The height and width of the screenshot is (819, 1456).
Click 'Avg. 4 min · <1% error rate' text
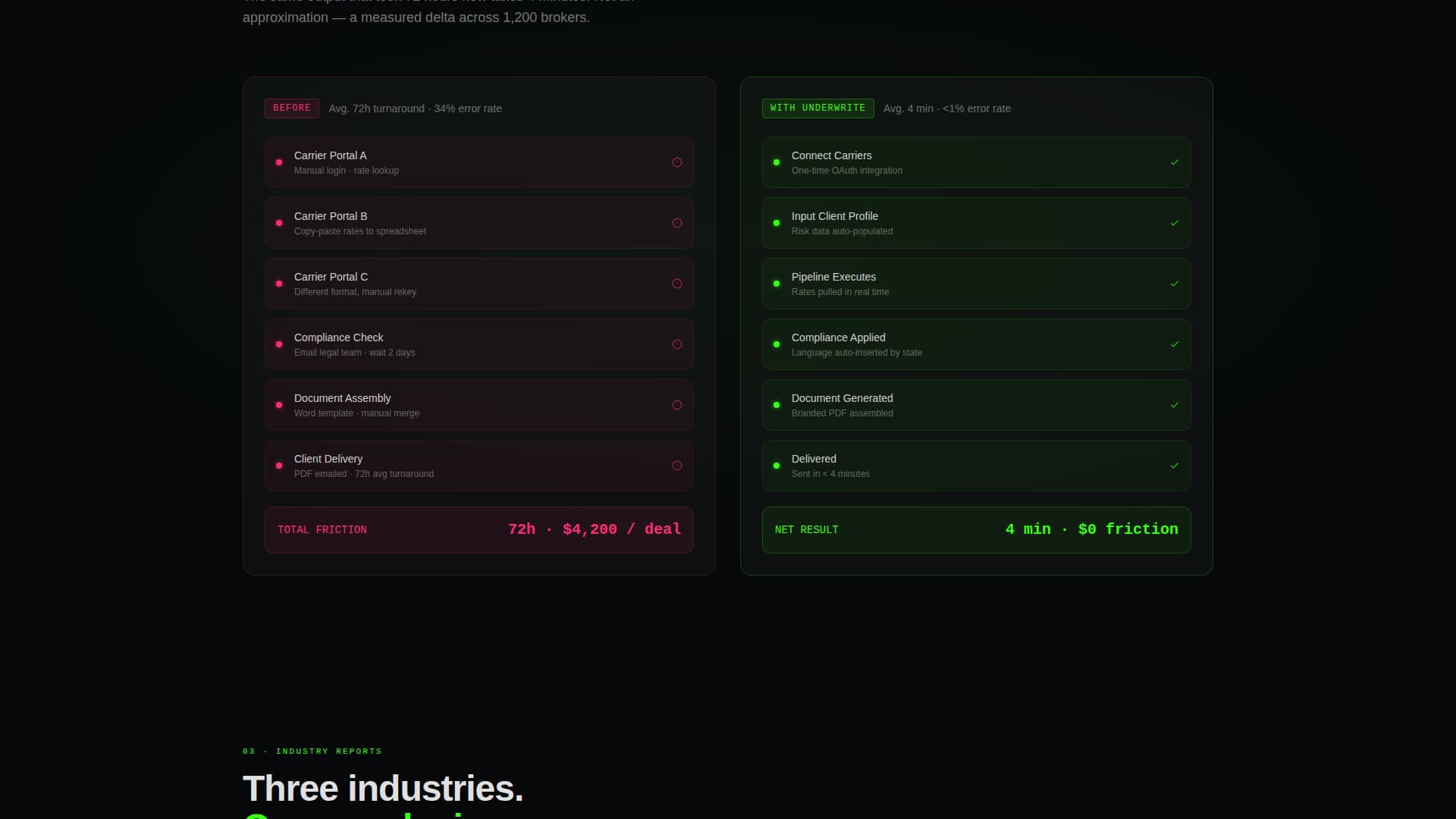(x=946, y=108)
